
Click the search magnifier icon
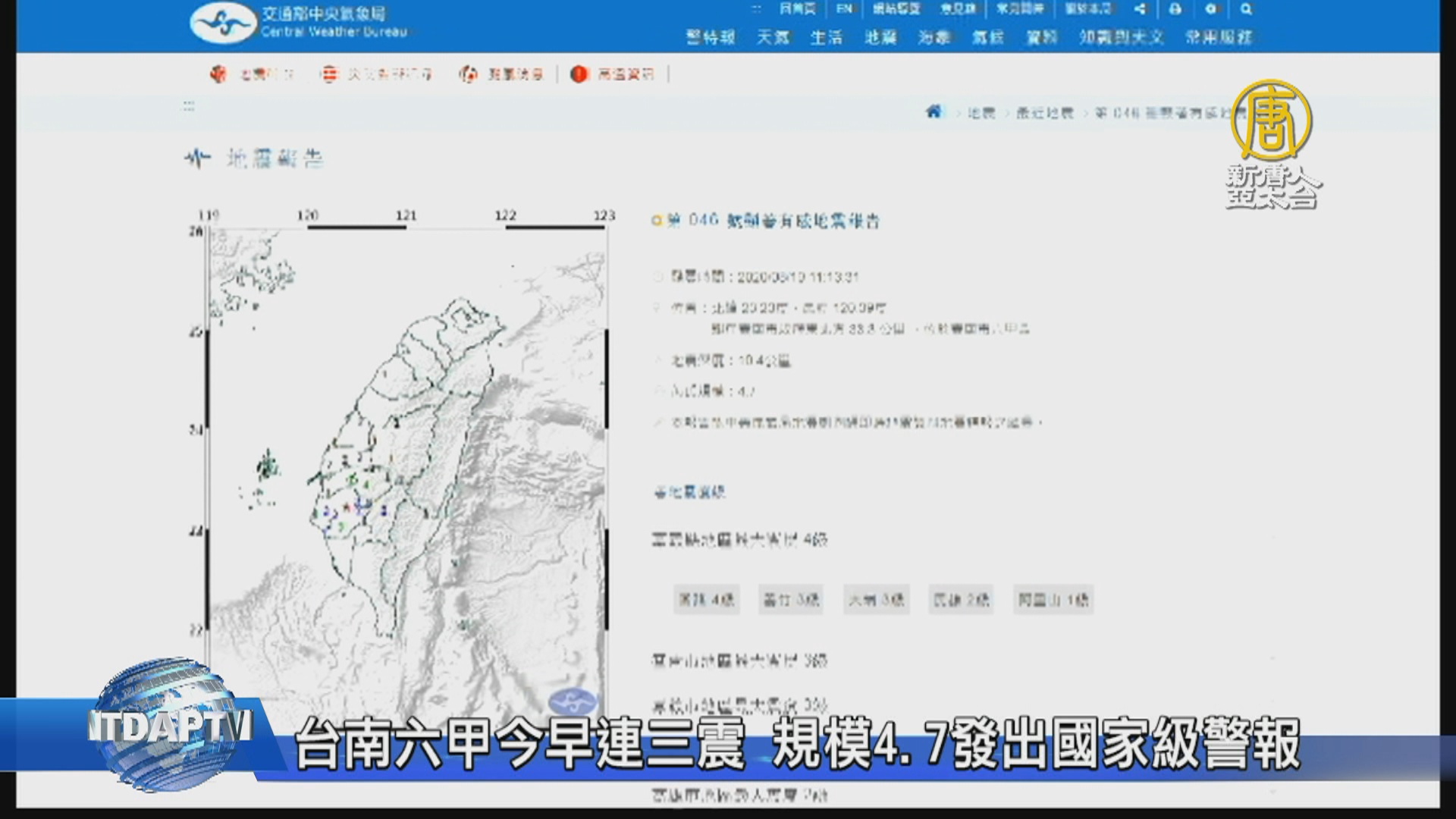(1246, 9)
